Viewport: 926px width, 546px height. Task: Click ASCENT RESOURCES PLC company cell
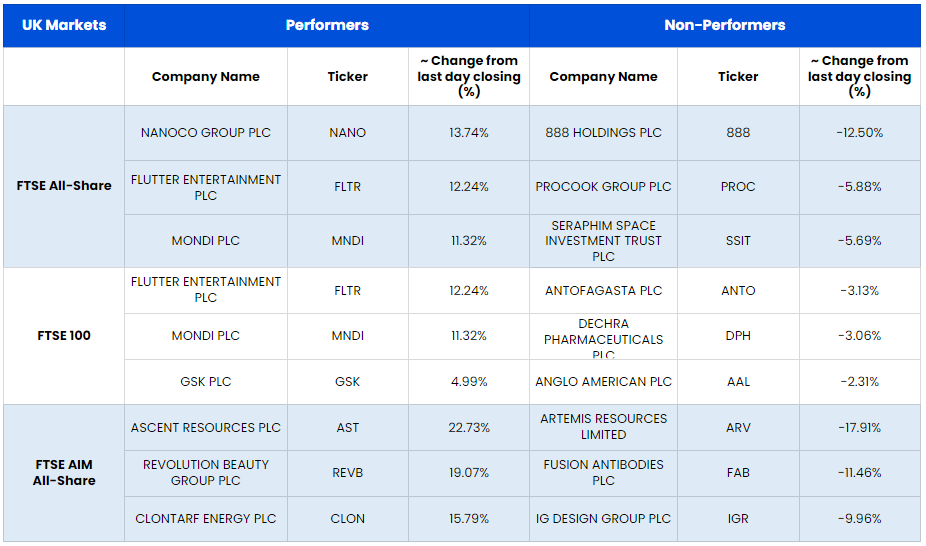[x=206, y=428]
